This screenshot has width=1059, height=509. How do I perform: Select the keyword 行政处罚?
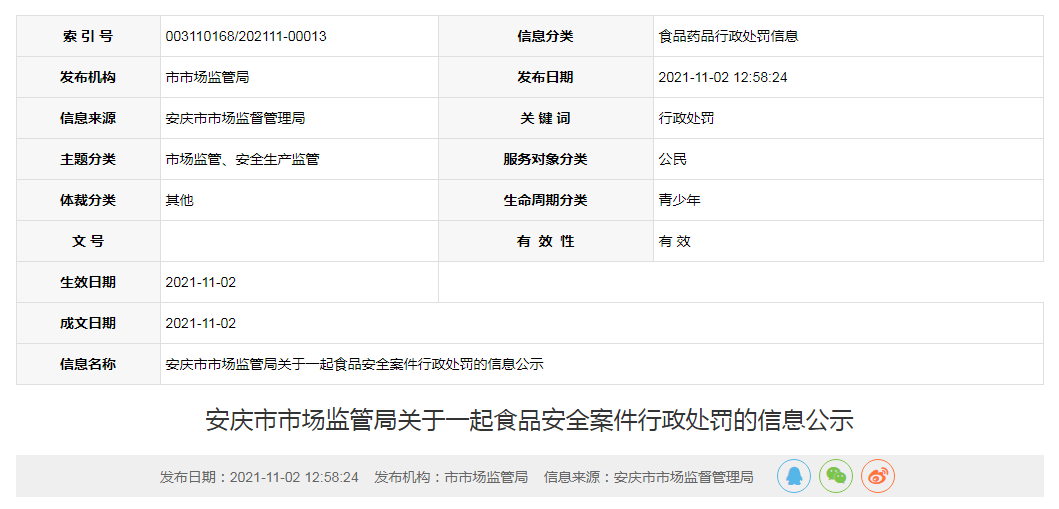(686, 119)
